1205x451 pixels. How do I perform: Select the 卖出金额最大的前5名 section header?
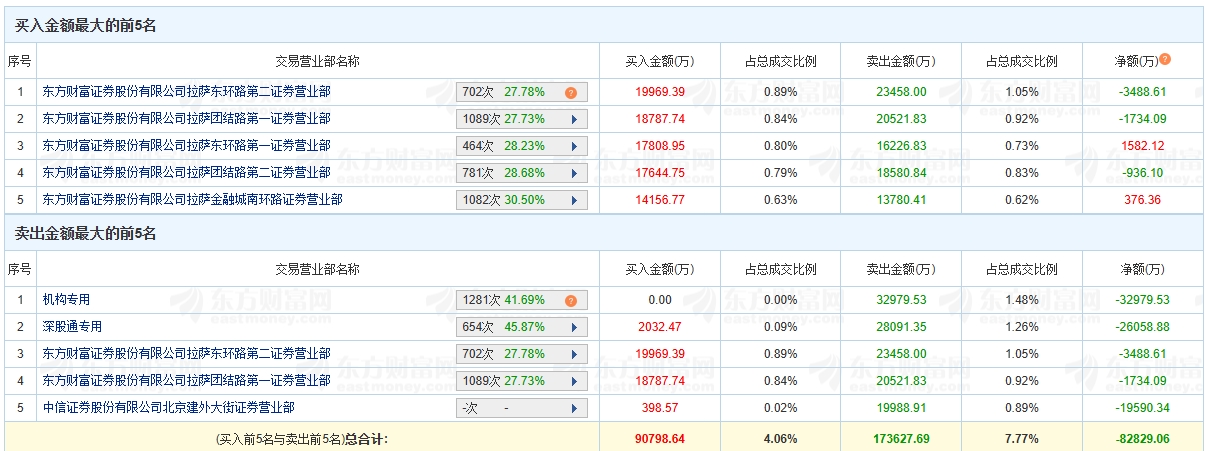pos(85,234)
